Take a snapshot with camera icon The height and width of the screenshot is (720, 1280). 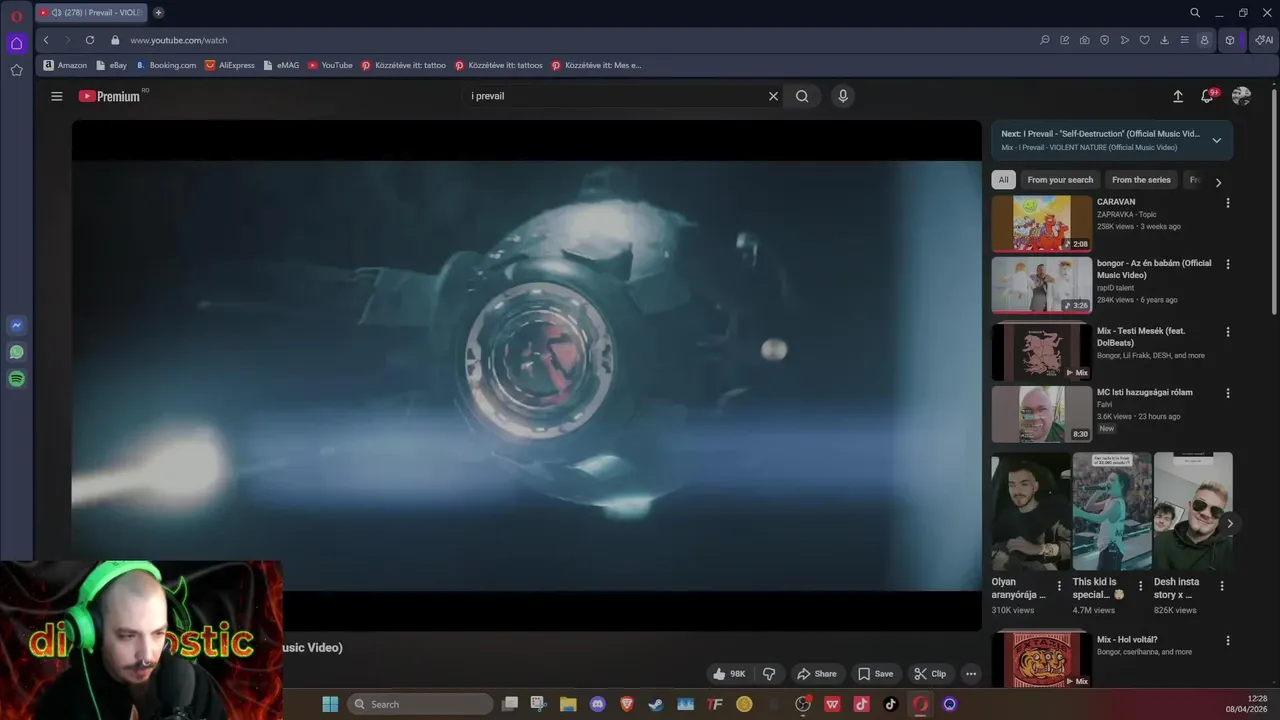1085,40
